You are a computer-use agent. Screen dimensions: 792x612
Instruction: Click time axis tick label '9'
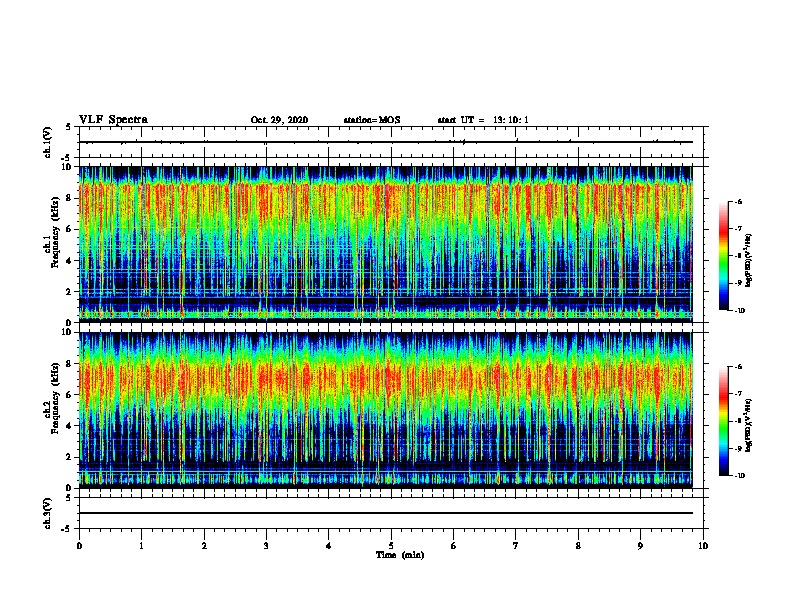pos(640,545)
